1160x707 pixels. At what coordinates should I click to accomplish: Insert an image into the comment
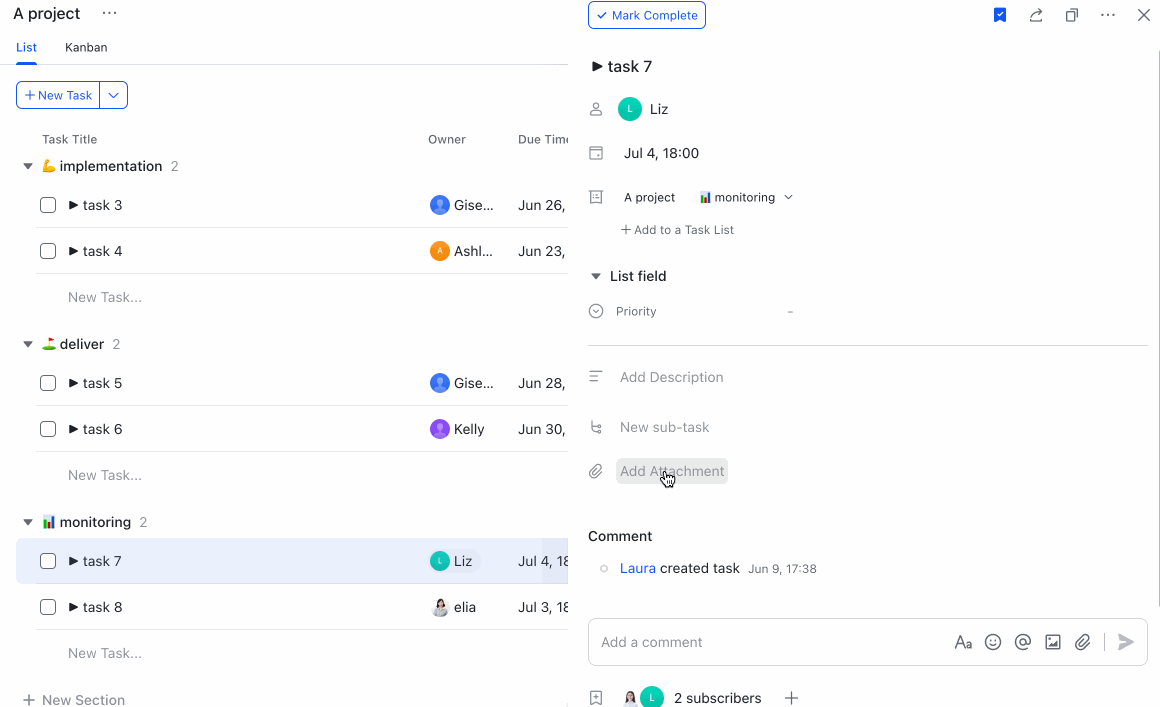(1053, 641)
